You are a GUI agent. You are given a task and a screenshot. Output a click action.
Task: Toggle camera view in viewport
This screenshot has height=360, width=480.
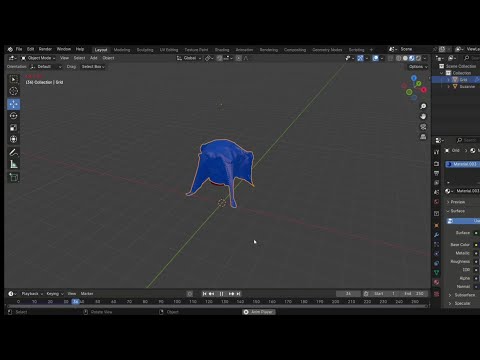pos(423,127)
